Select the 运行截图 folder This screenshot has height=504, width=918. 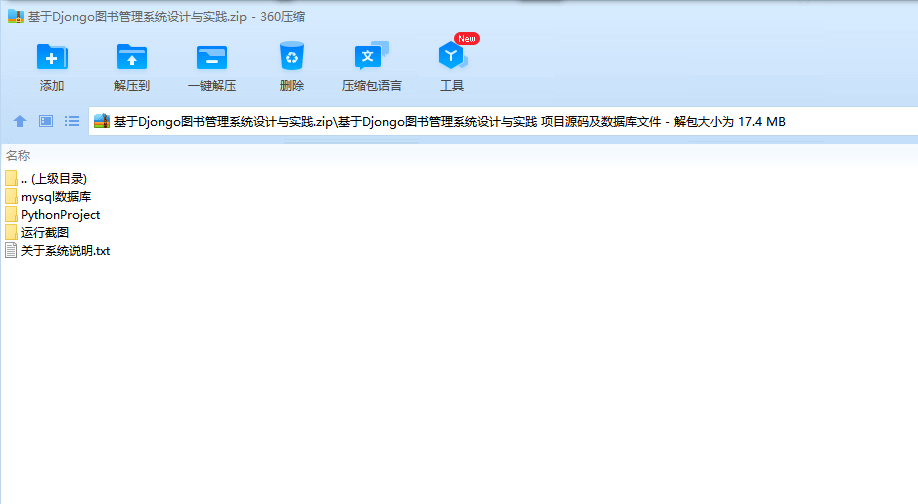[37, 233]
